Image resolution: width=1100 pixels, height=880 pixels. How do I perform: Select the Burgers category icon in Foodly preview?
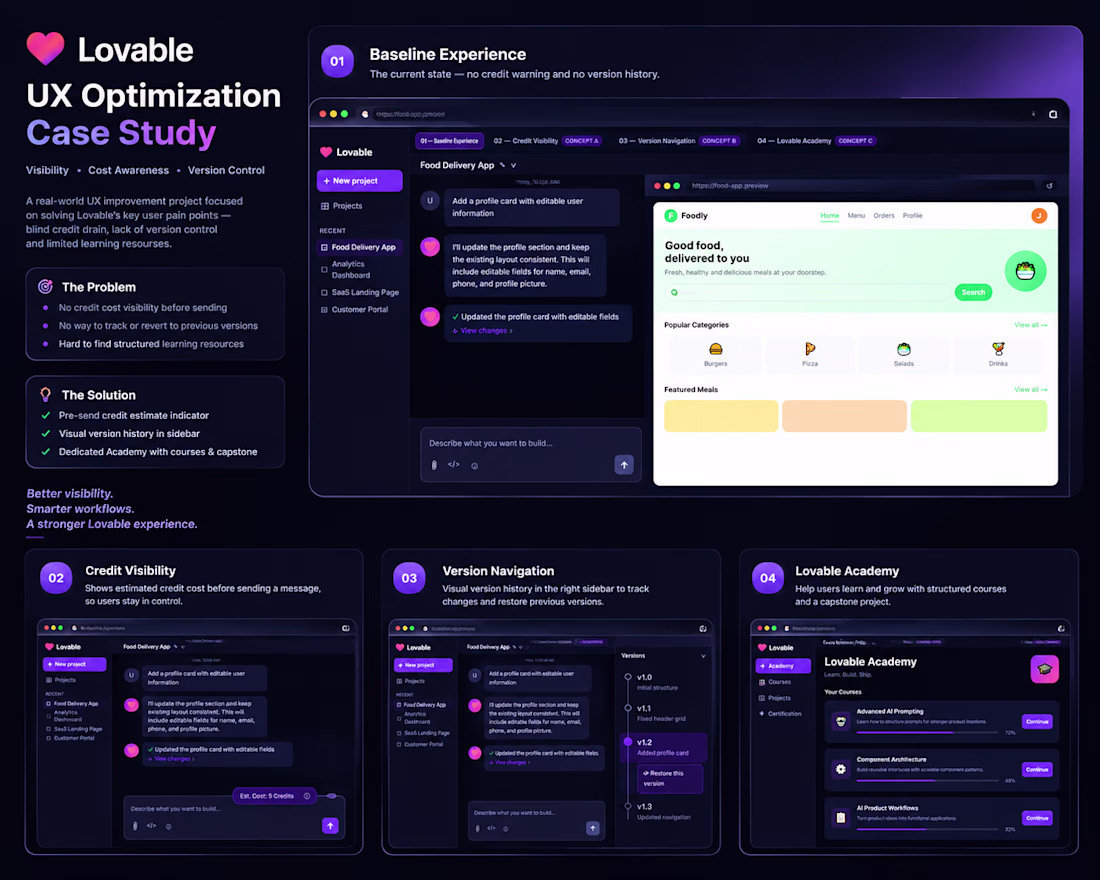click(716, 349)
